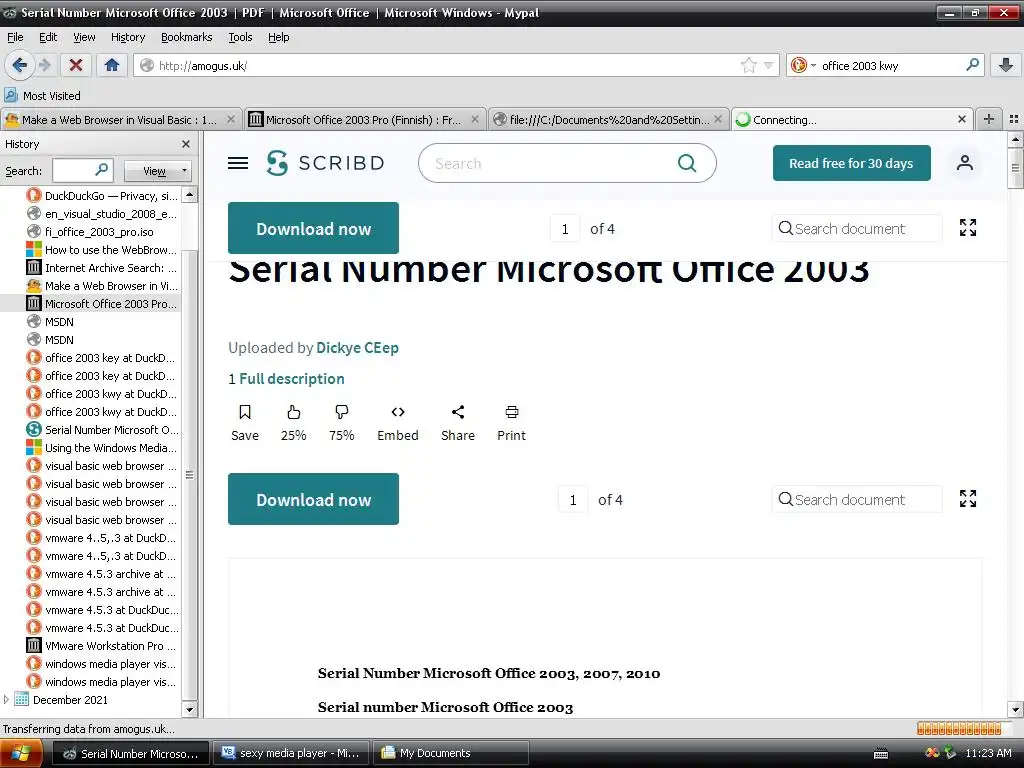Open the Dickye CEep uploader link
The image size is (1024, 768).
(357, 347)
